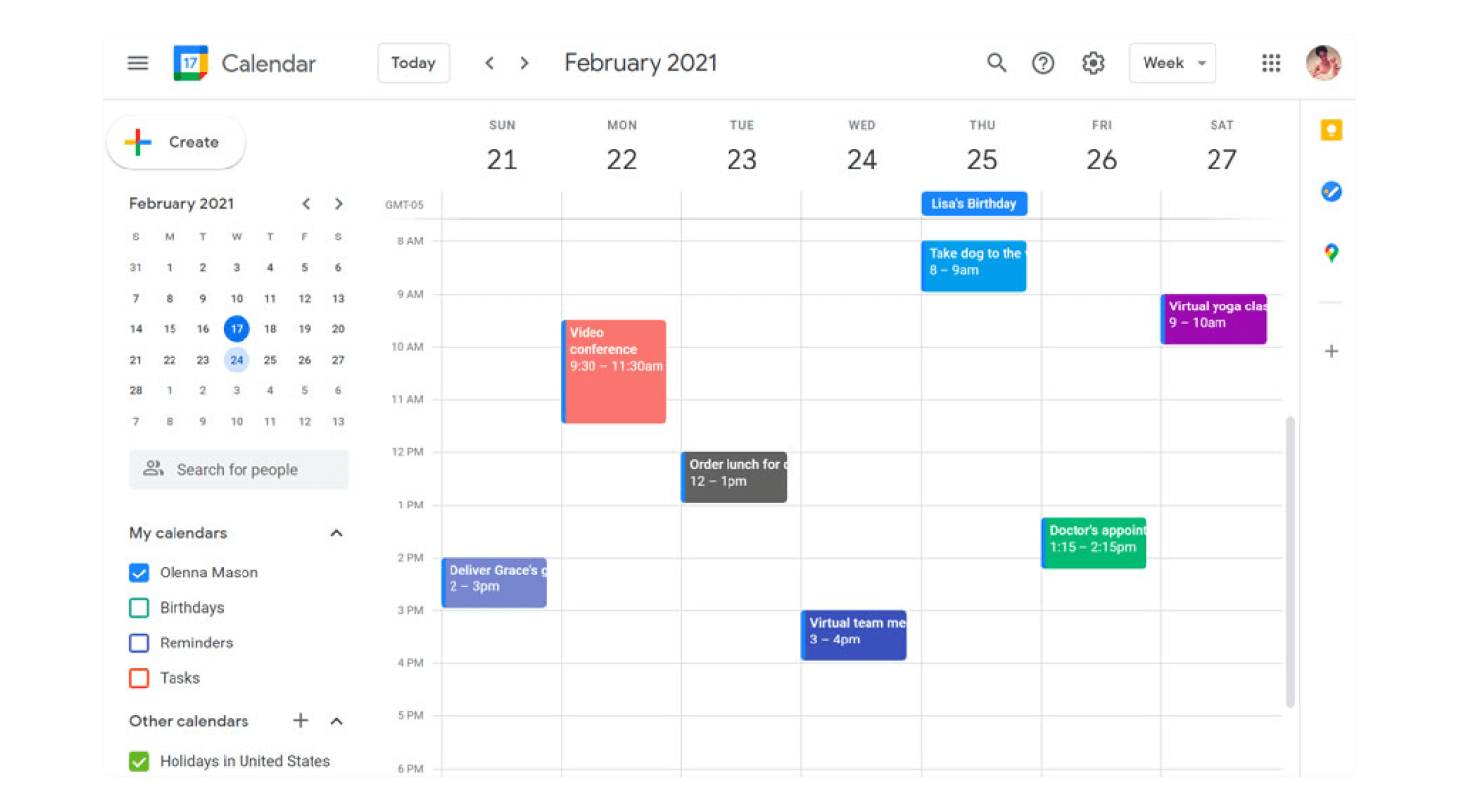Viewport: 1459px width, 812px height.
Task: Open the Google apps grid
Action: click(x=1271, y=63)
